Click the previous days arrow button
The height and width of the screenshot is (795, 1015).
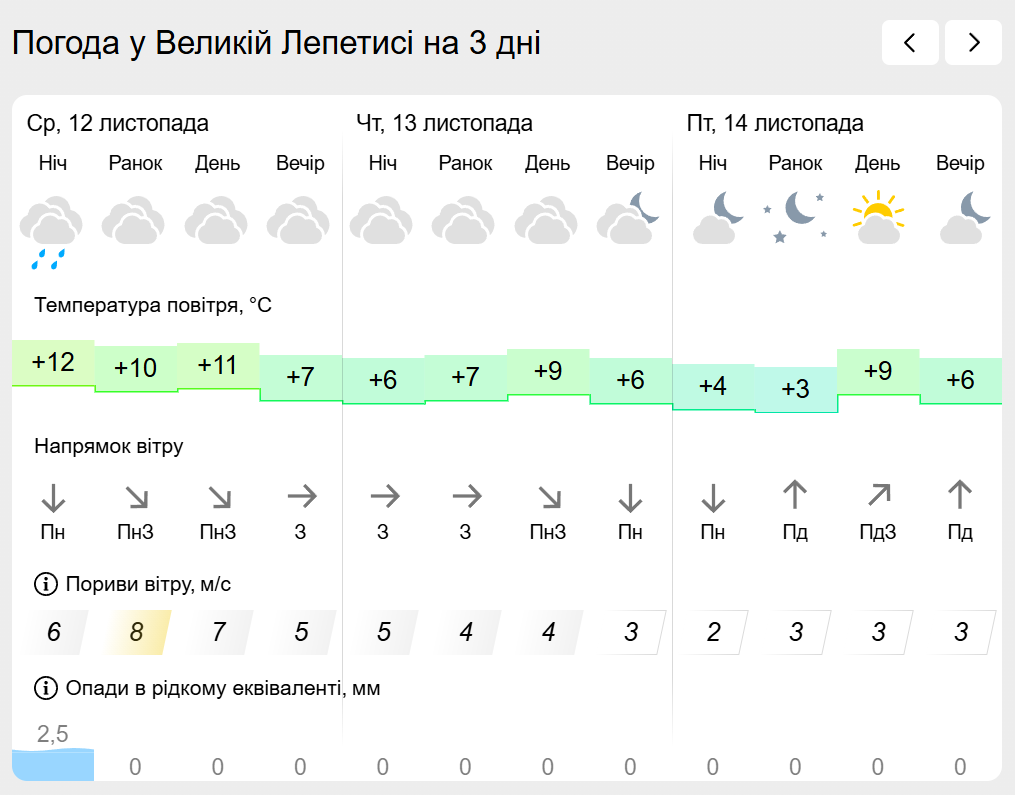[x=910, y=42]
